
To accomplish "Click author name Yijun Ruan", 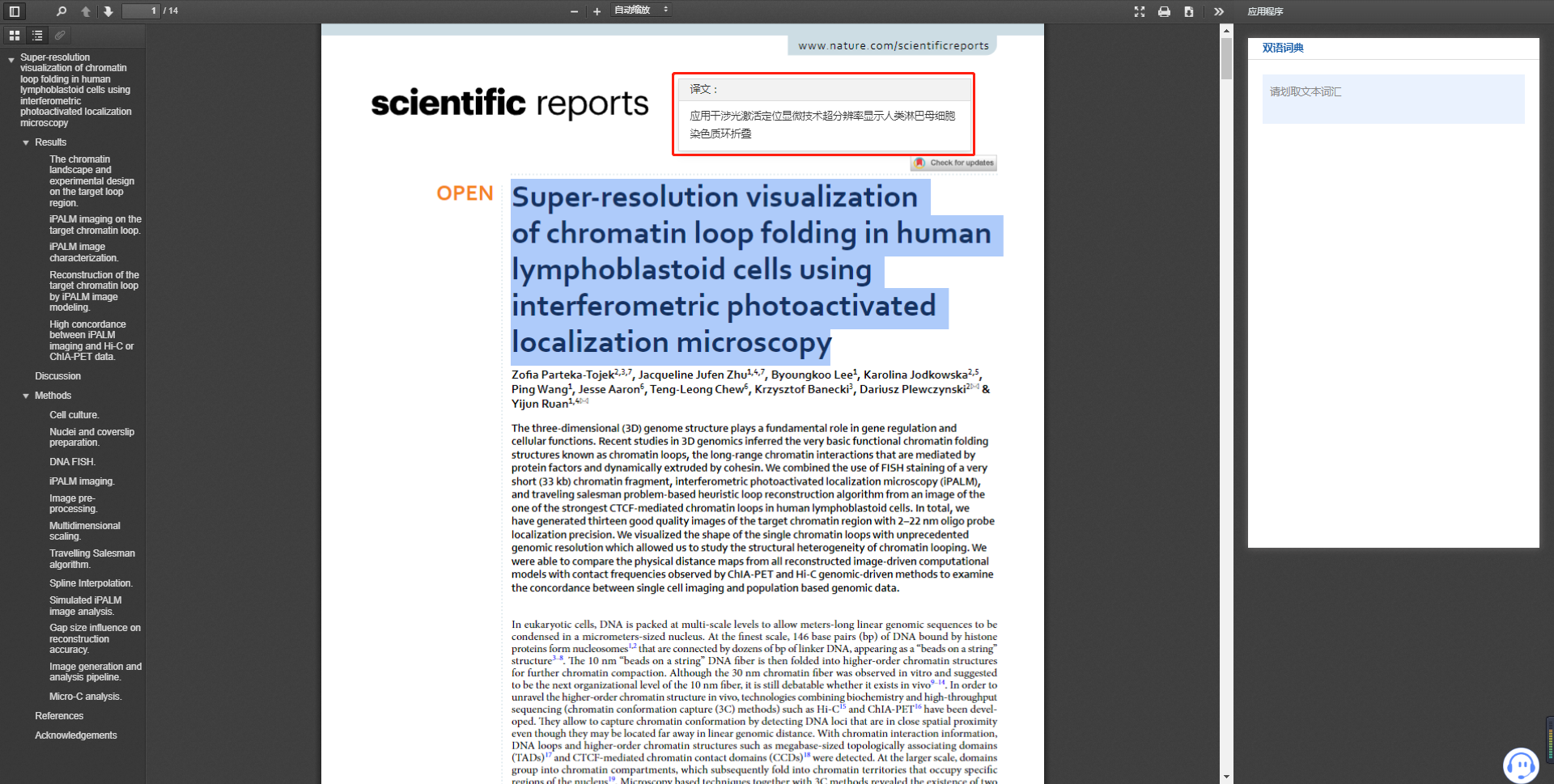I will coord(540,404).
